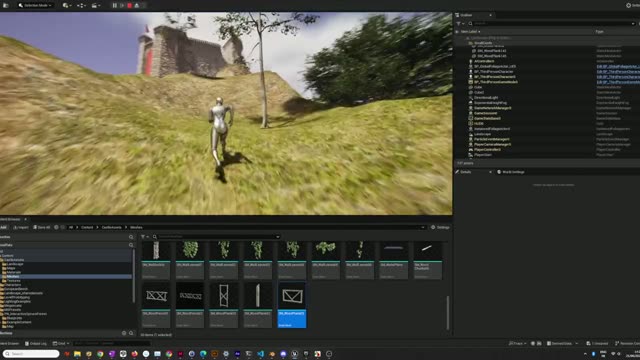
Task: Select HUD actor in Outliner
Action: [478, 124]
